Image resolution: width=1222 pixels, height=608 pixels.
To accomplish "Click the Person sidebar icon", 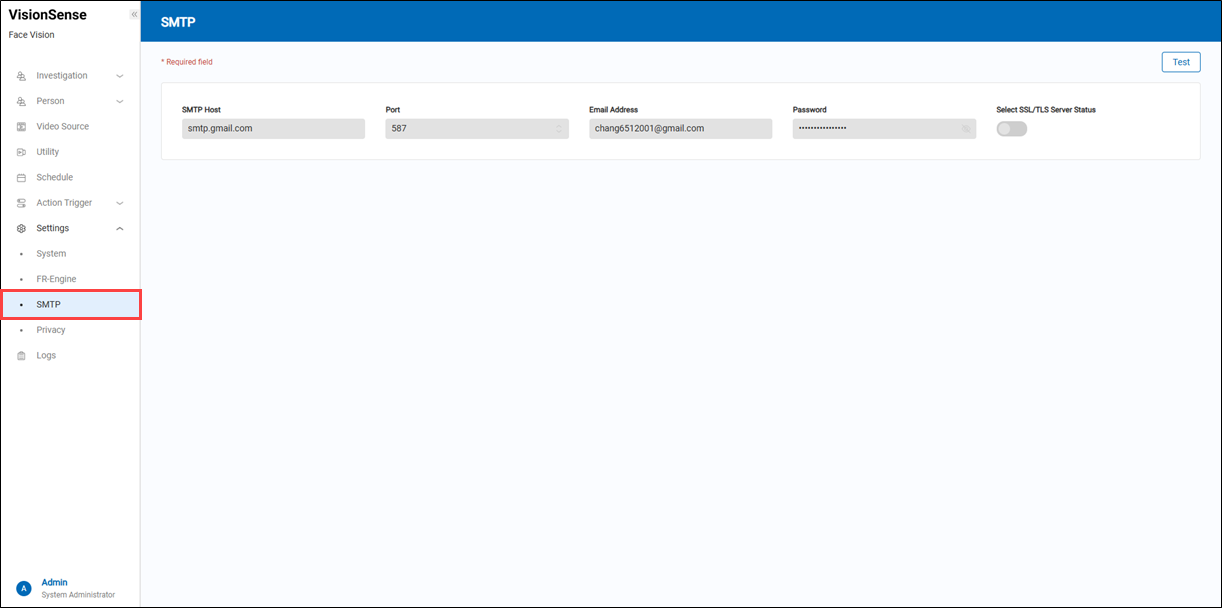I will (x=20, y=100).
